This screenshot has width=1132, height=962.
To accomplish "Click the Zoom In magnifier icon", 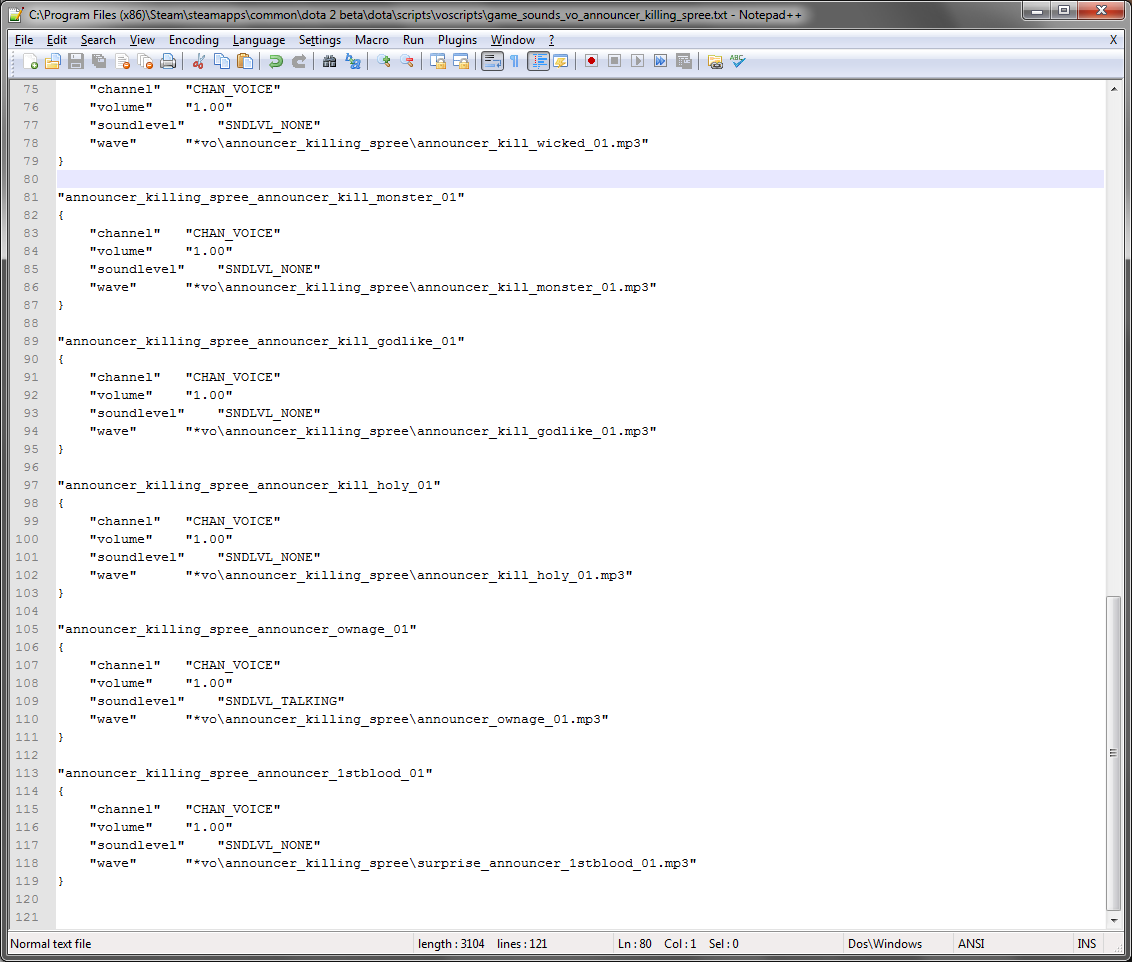I will point(383,62).
